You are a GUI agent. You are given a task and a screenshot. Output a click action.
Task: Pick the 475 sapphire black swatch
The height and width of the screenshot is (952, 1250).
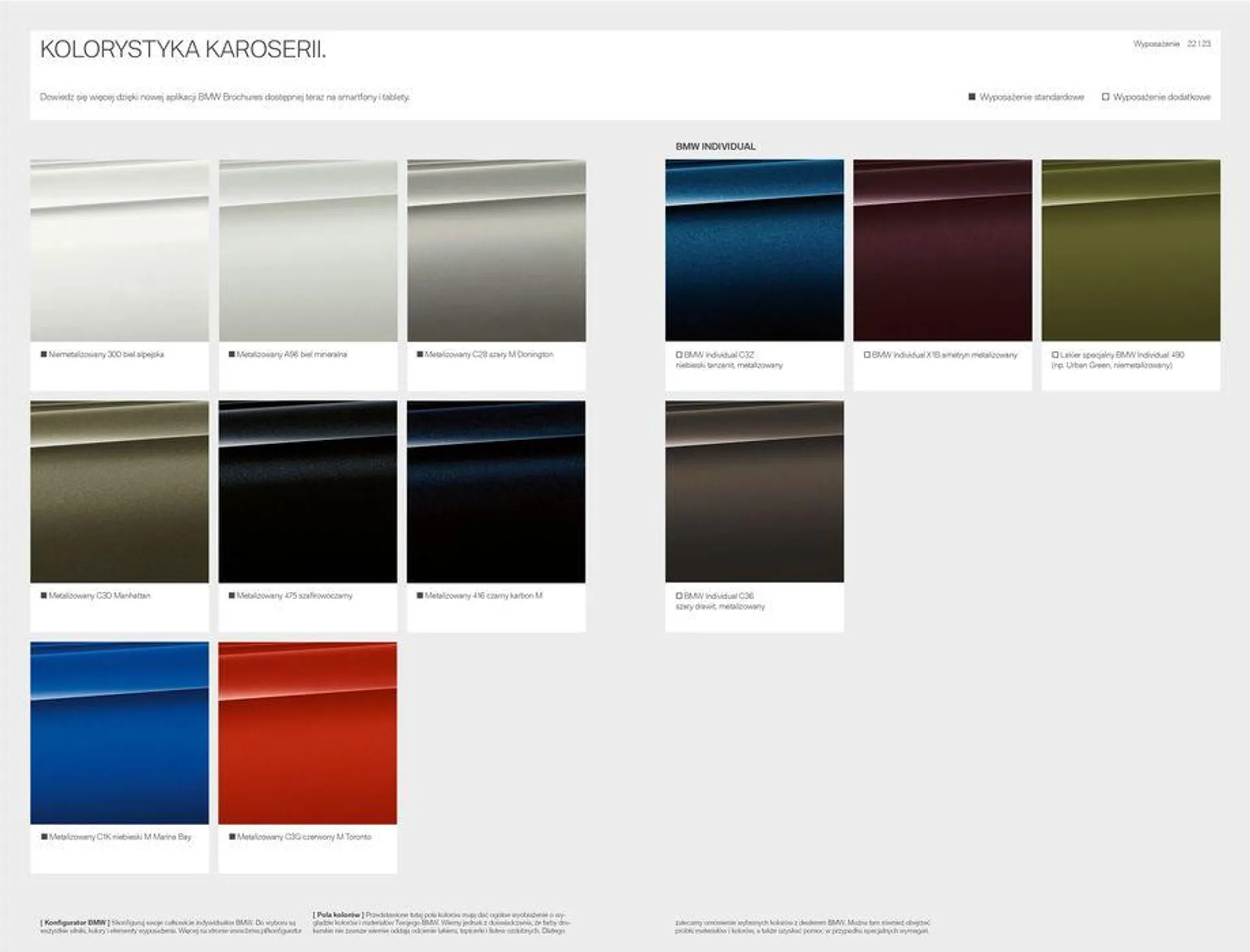pyautogui.click(x=308, y=492)
